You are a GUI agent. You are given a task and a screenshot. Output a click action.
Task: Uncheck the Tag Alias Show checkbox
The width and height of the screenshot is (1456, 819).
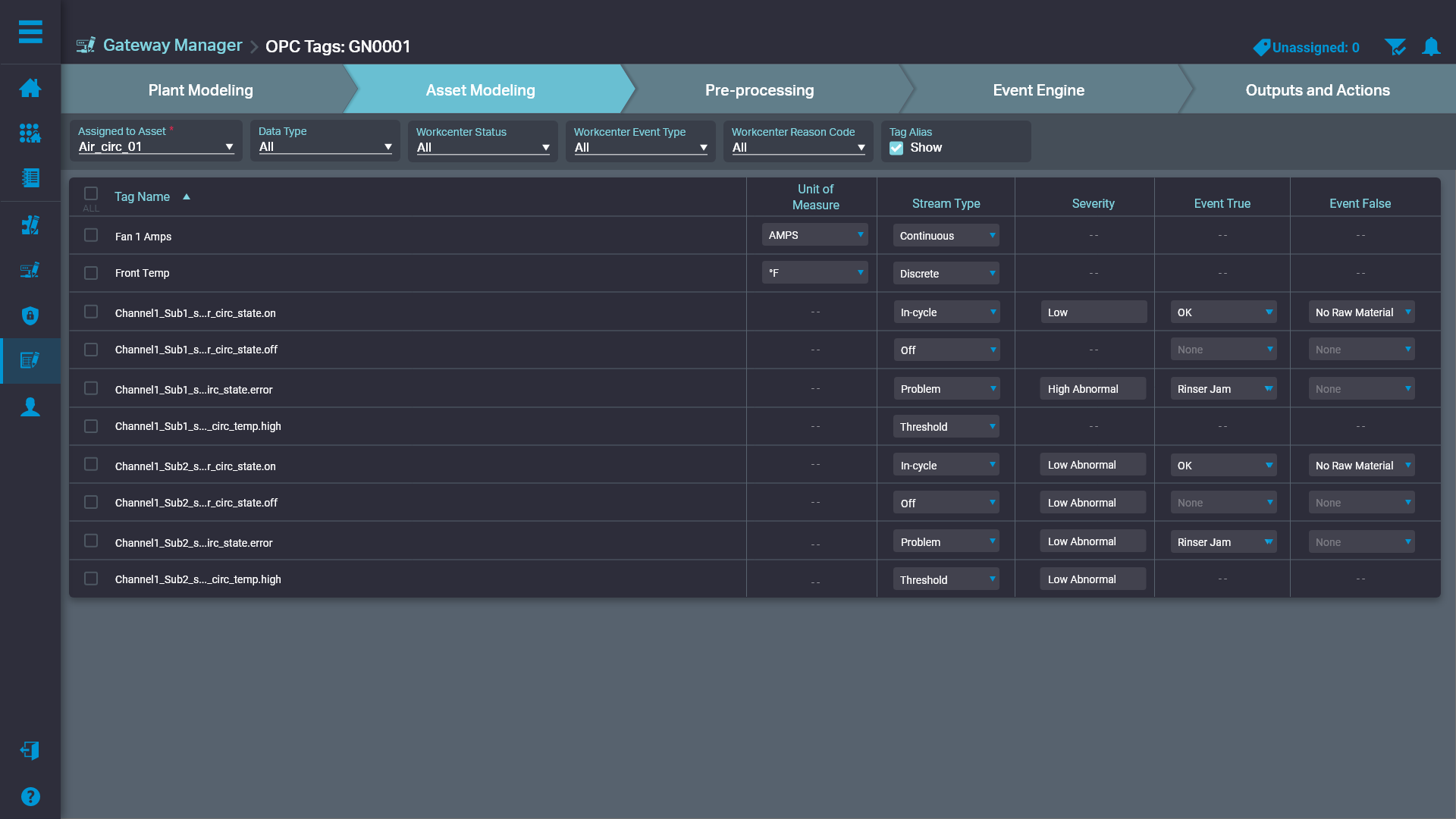point(896,148)
